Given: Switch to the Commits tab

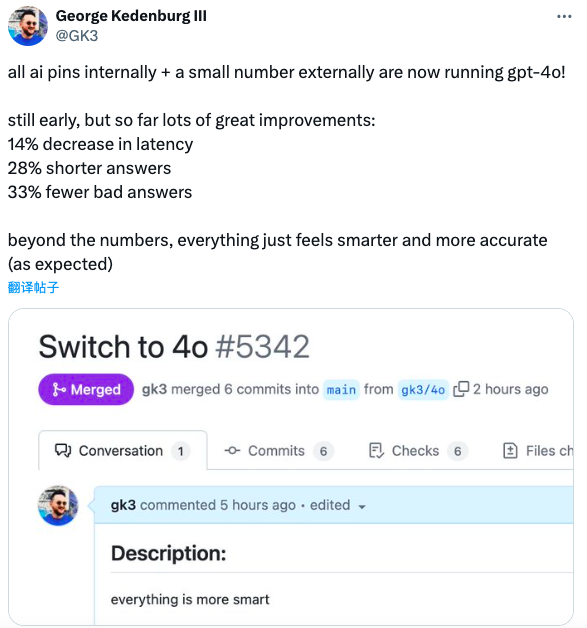Looking at the screenshot, I should tap(279, 451).
